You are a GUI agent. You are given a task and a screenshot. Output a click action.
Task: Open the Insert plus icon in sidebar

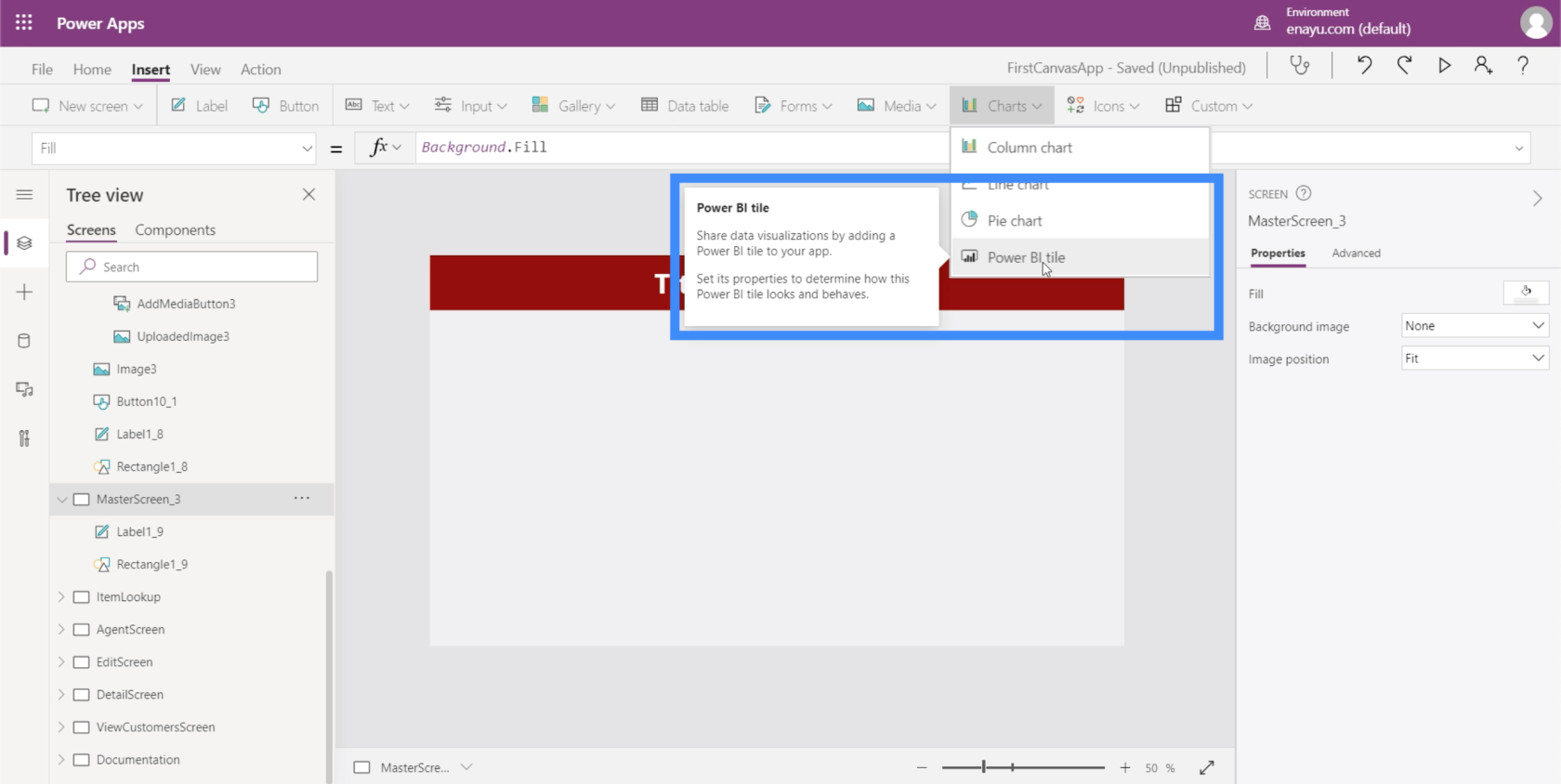[x=24, y=292]
